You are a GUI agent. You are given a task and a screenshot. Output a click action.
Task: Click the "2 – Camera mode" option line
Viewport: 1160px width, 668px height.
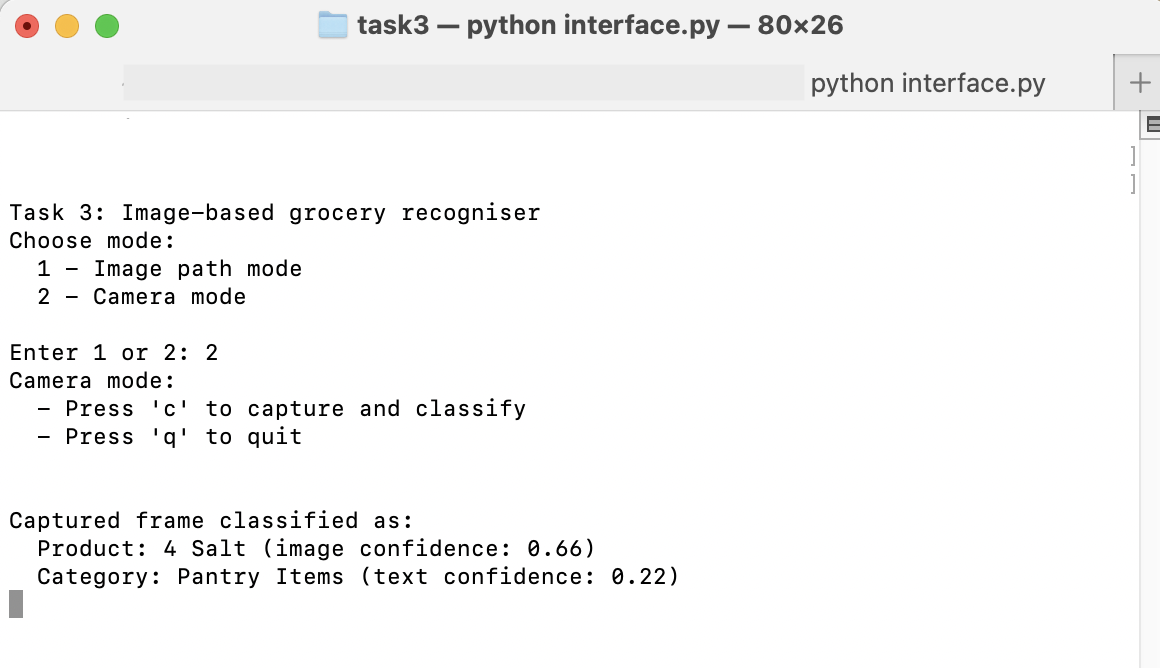click(142, 297)
